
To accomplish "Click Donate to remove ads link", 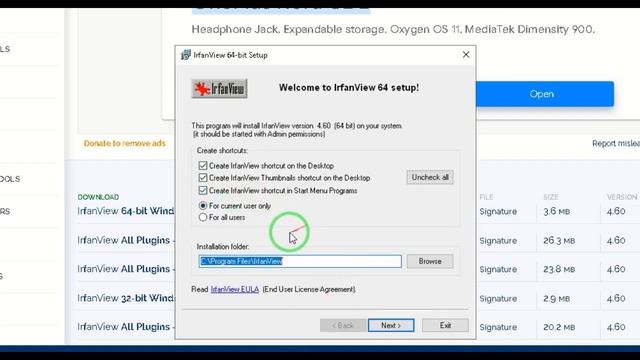I will [125, 143].
